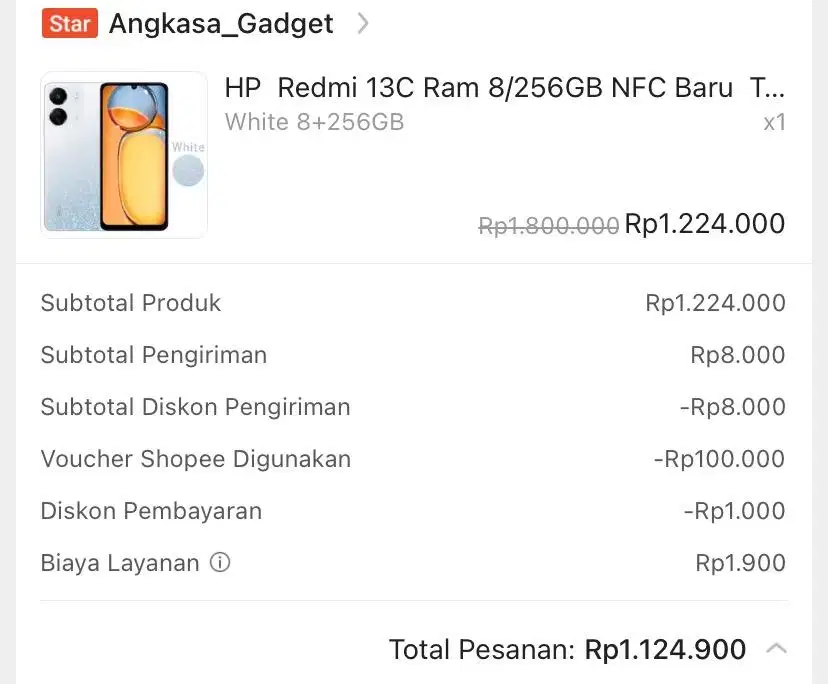This screenshot has width=828, height=684.
Task: Select the circular watermark icon on product photo
Action: coord(186,172)
